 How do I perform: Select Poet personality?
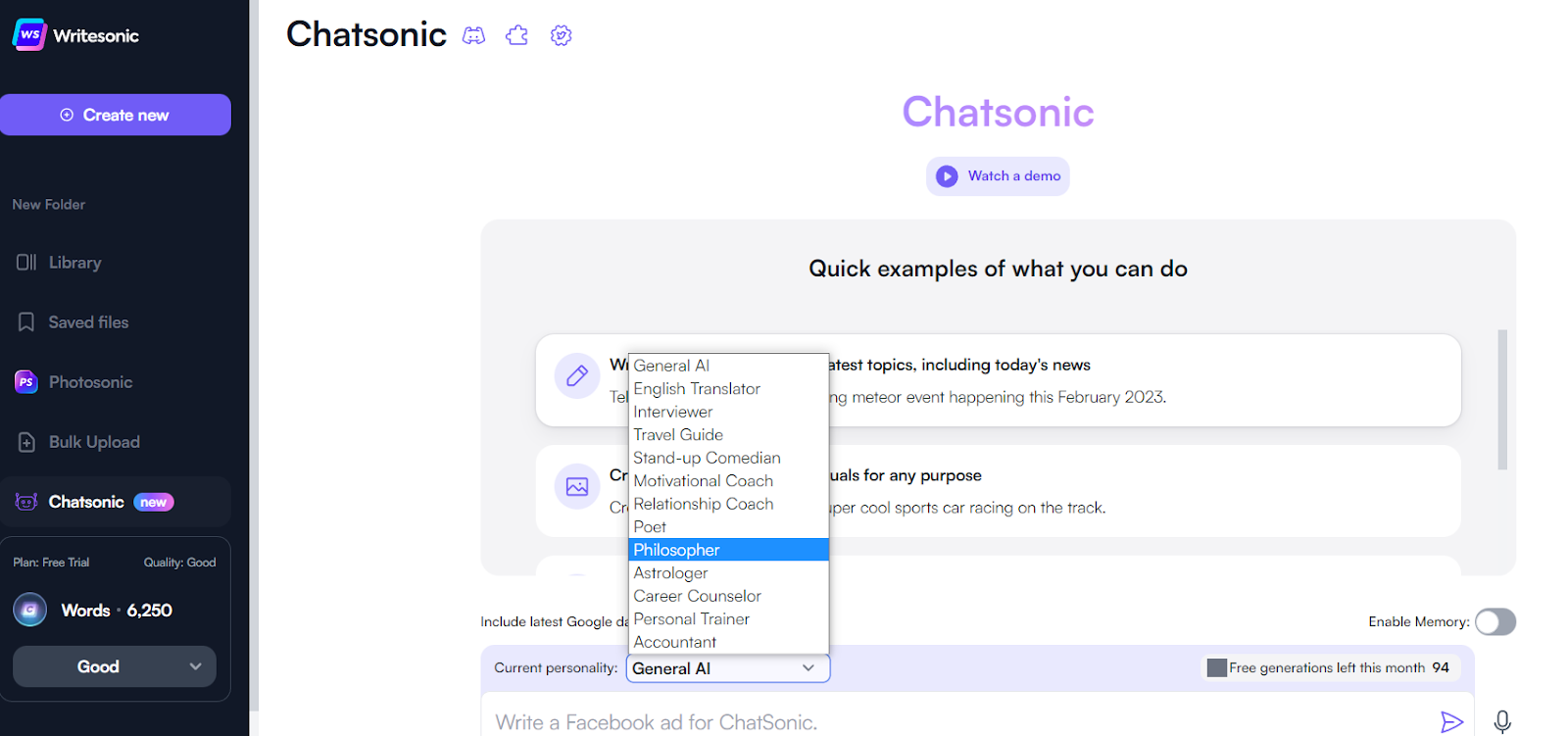coord(728,527)
